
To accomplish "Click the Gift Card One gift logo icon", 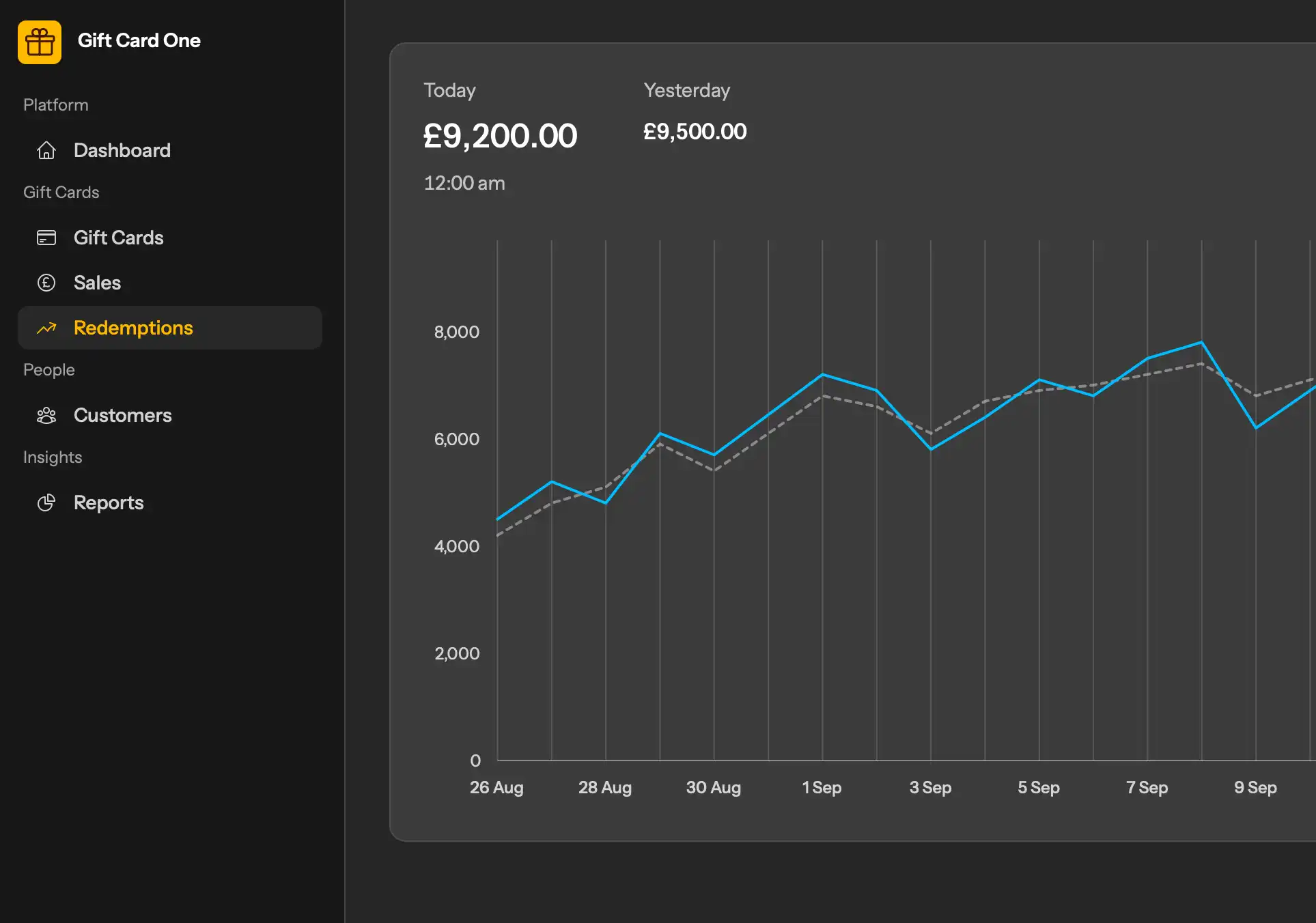I will 40,42.
